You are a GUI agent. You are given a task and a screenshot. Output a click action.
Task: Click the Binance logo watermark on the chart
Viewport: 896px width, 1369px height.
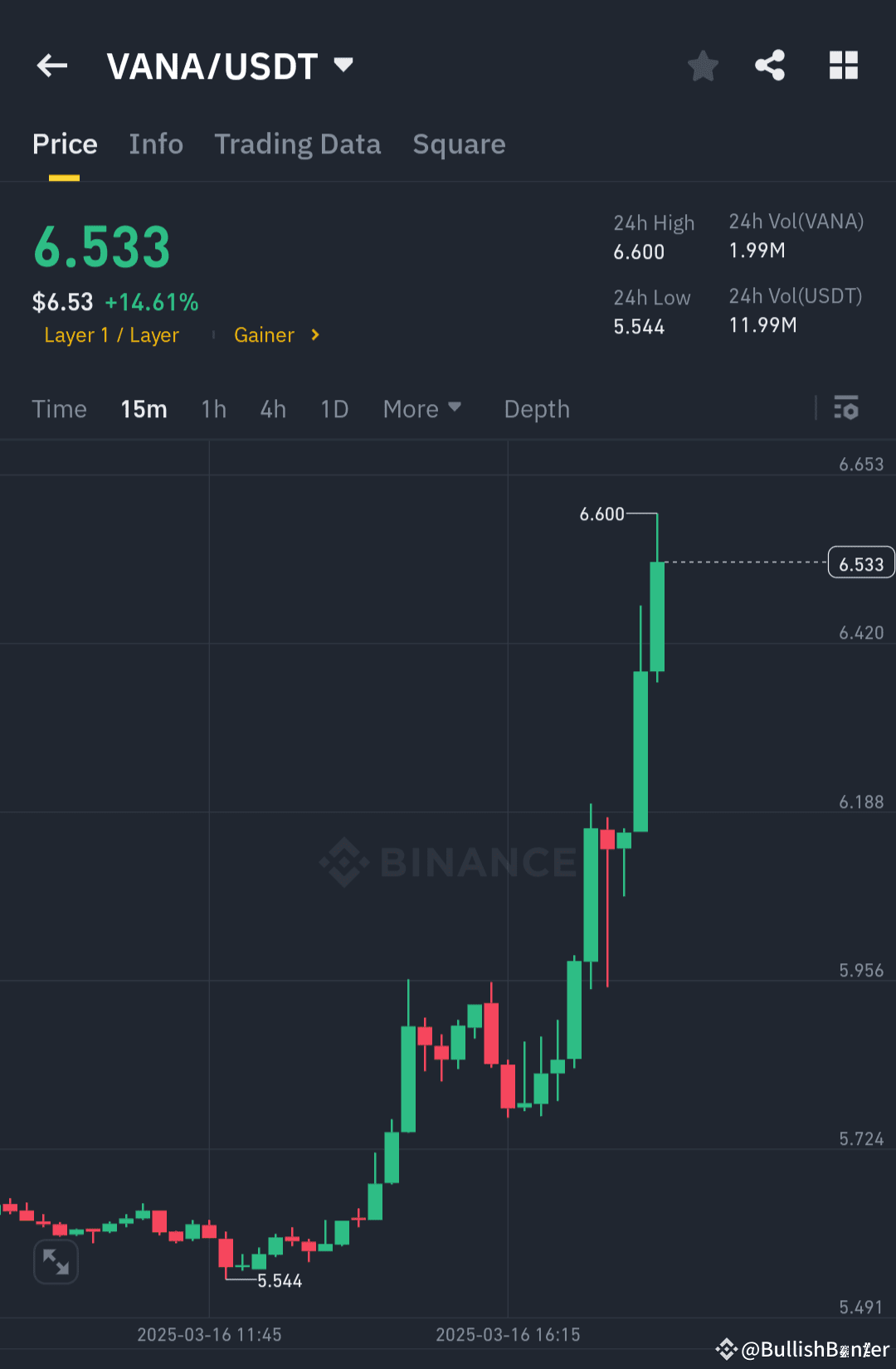(x=448, y=863)
